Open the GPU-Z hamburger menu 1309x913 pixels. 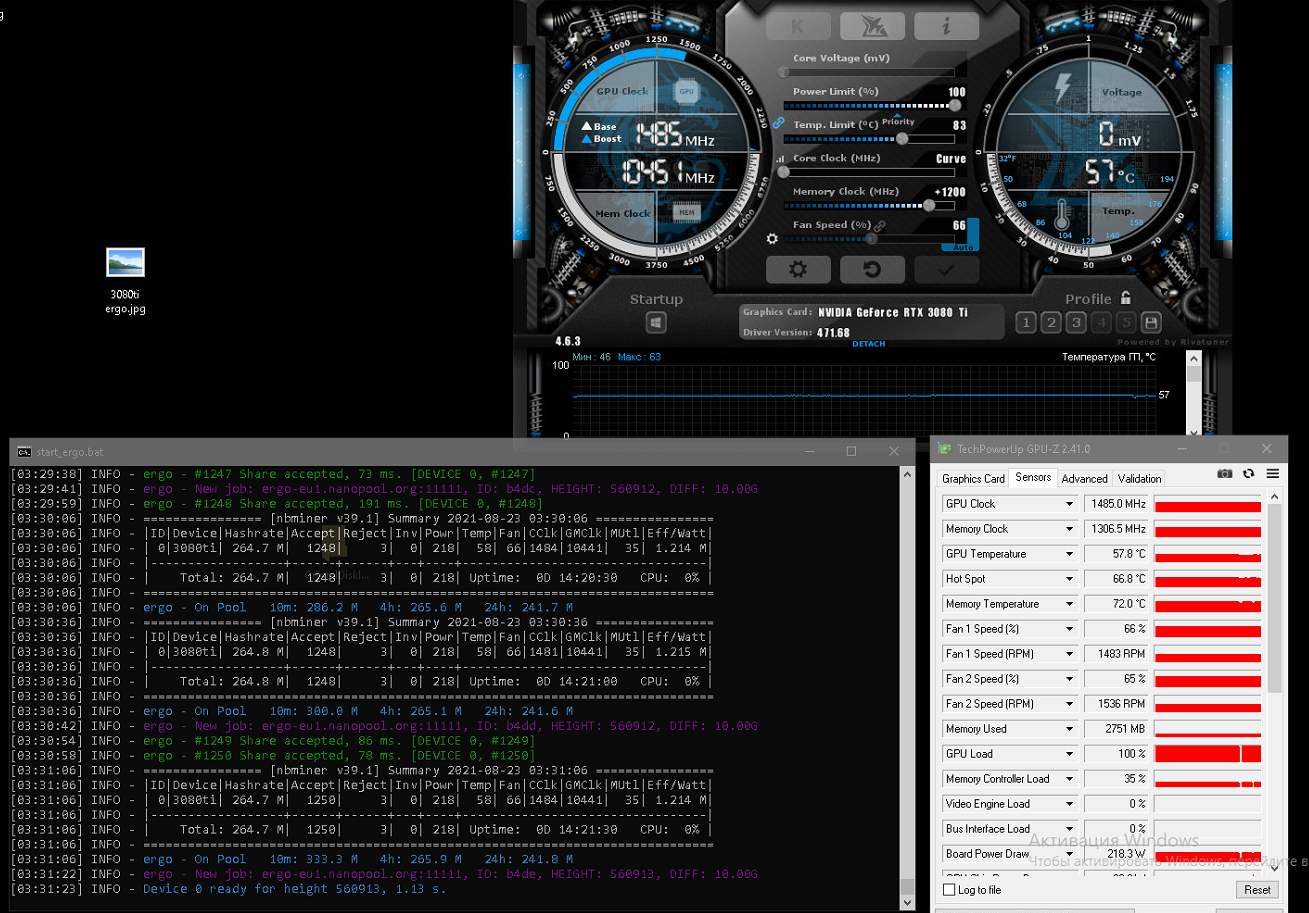click(x=1272, y=474)
